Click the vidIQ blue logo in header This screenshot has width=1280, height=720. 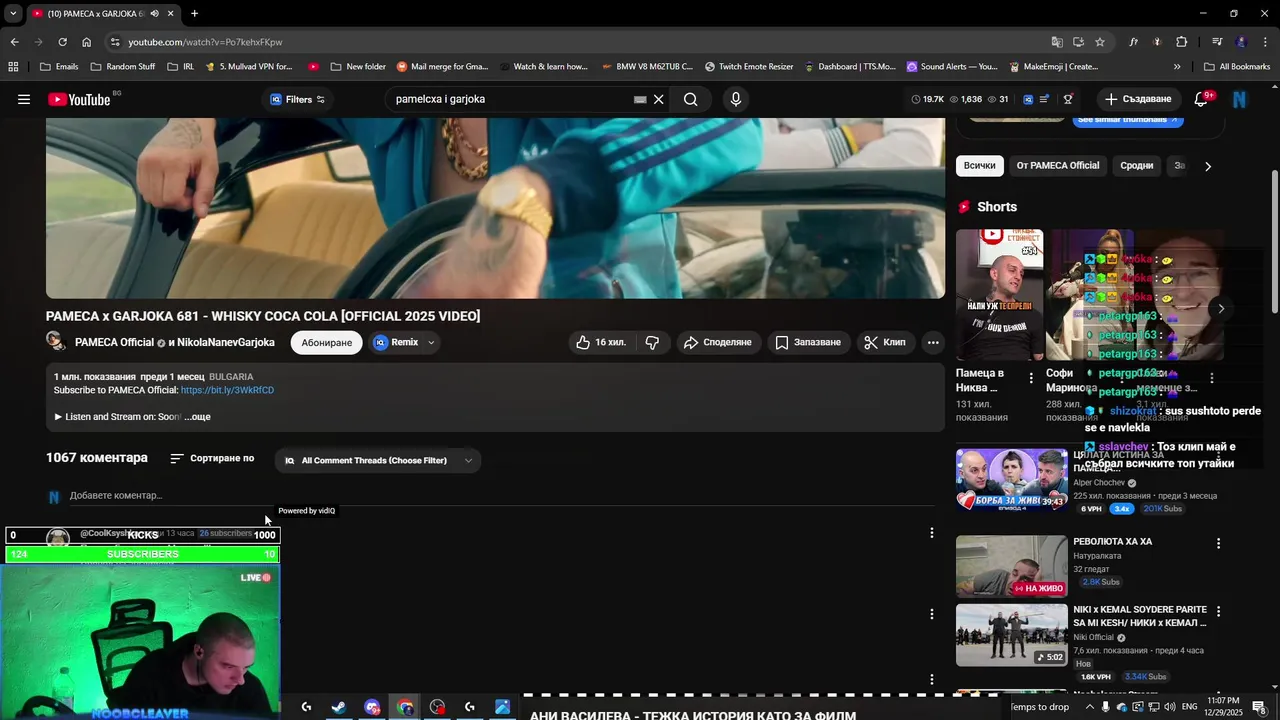pyautogui.click(x=1028, y=99)
